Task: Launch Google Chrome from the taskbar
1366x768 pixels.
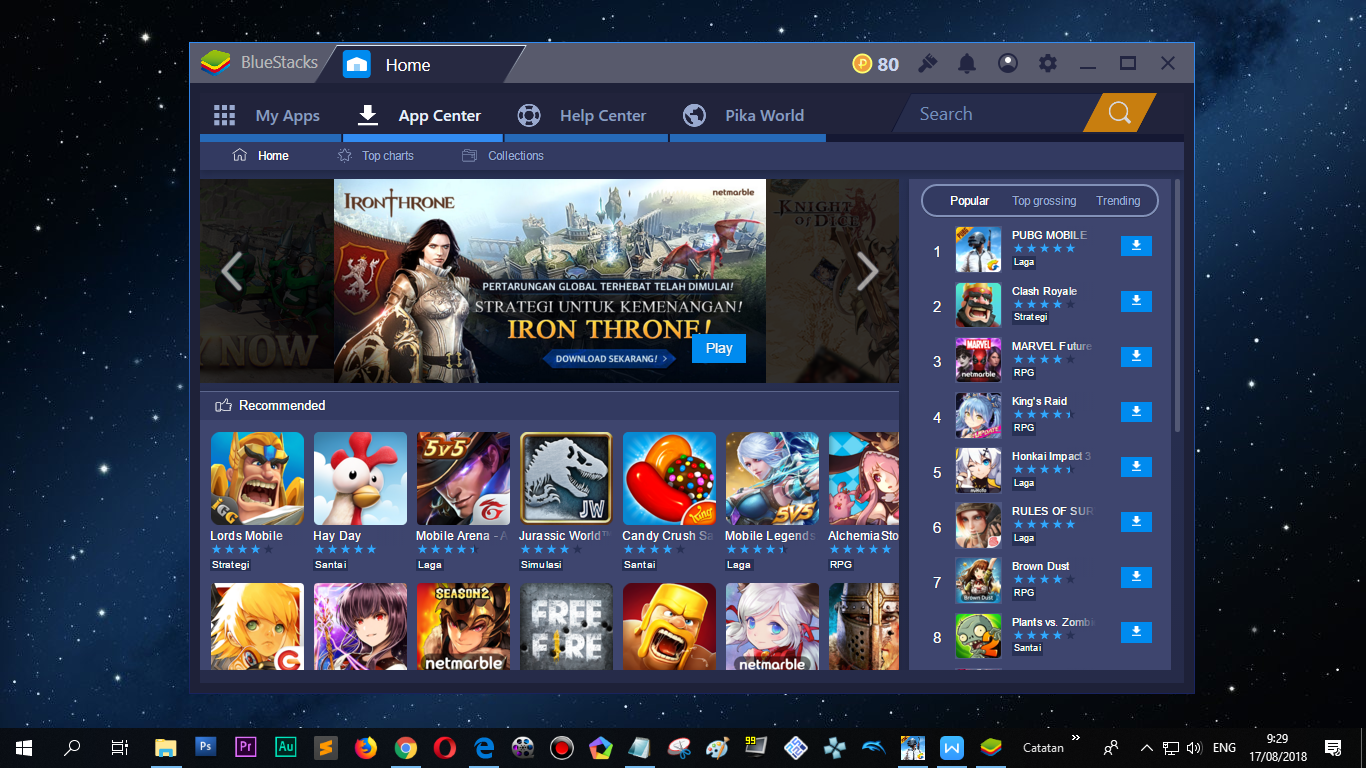Action: [405, 747]
